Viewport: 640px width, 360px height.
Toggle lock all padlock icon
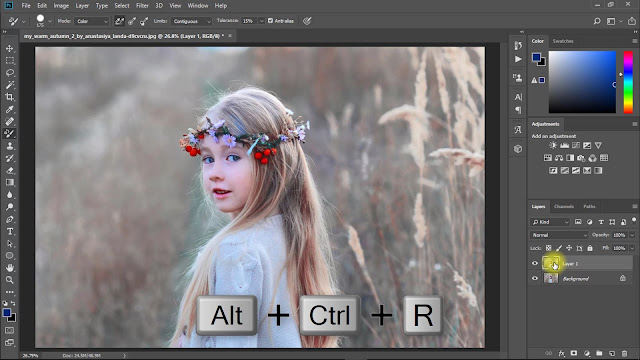coord(590,248)
